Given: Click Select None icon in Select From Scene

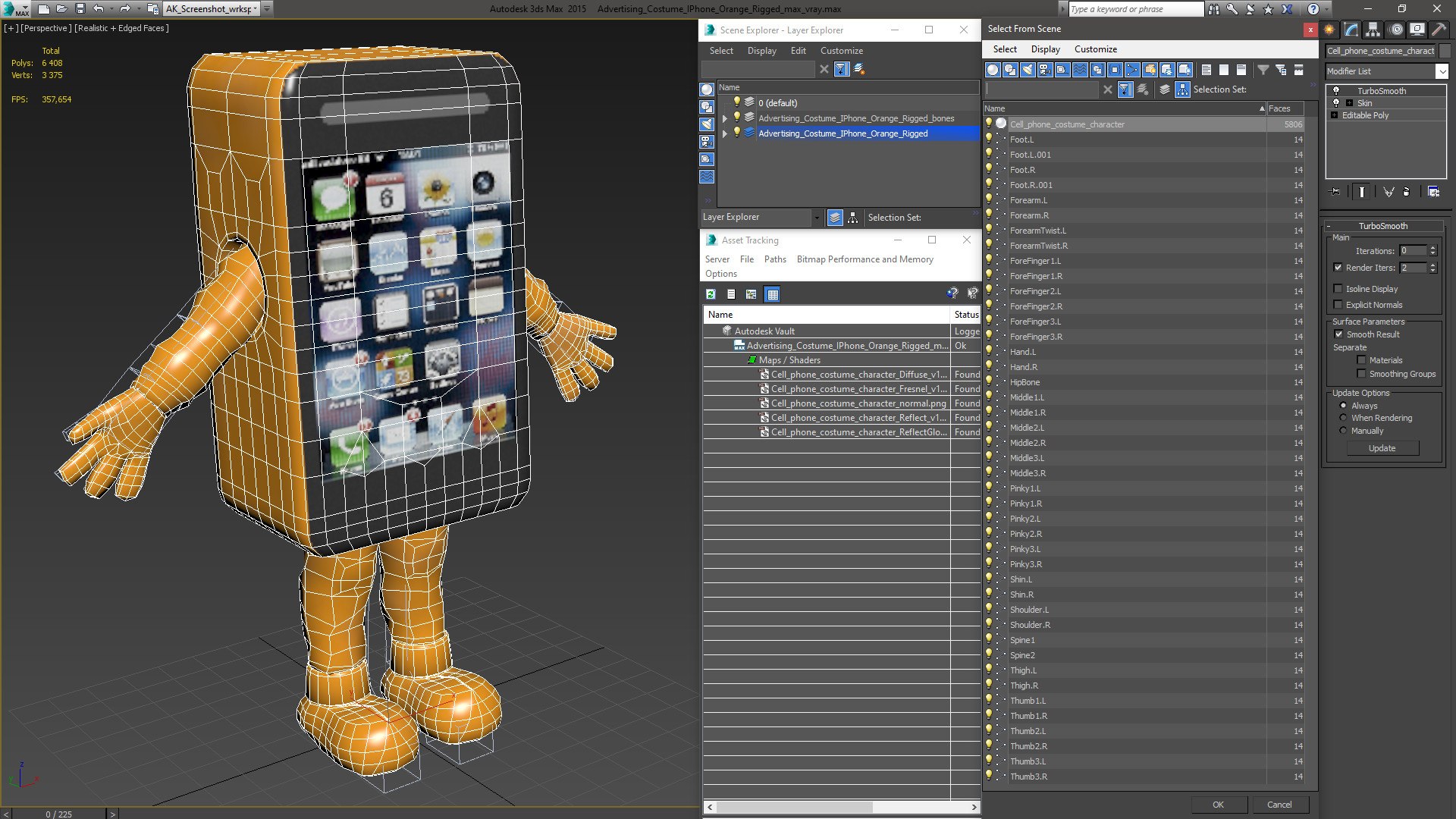Looking at the screenshot, I should click(1224, 70).
